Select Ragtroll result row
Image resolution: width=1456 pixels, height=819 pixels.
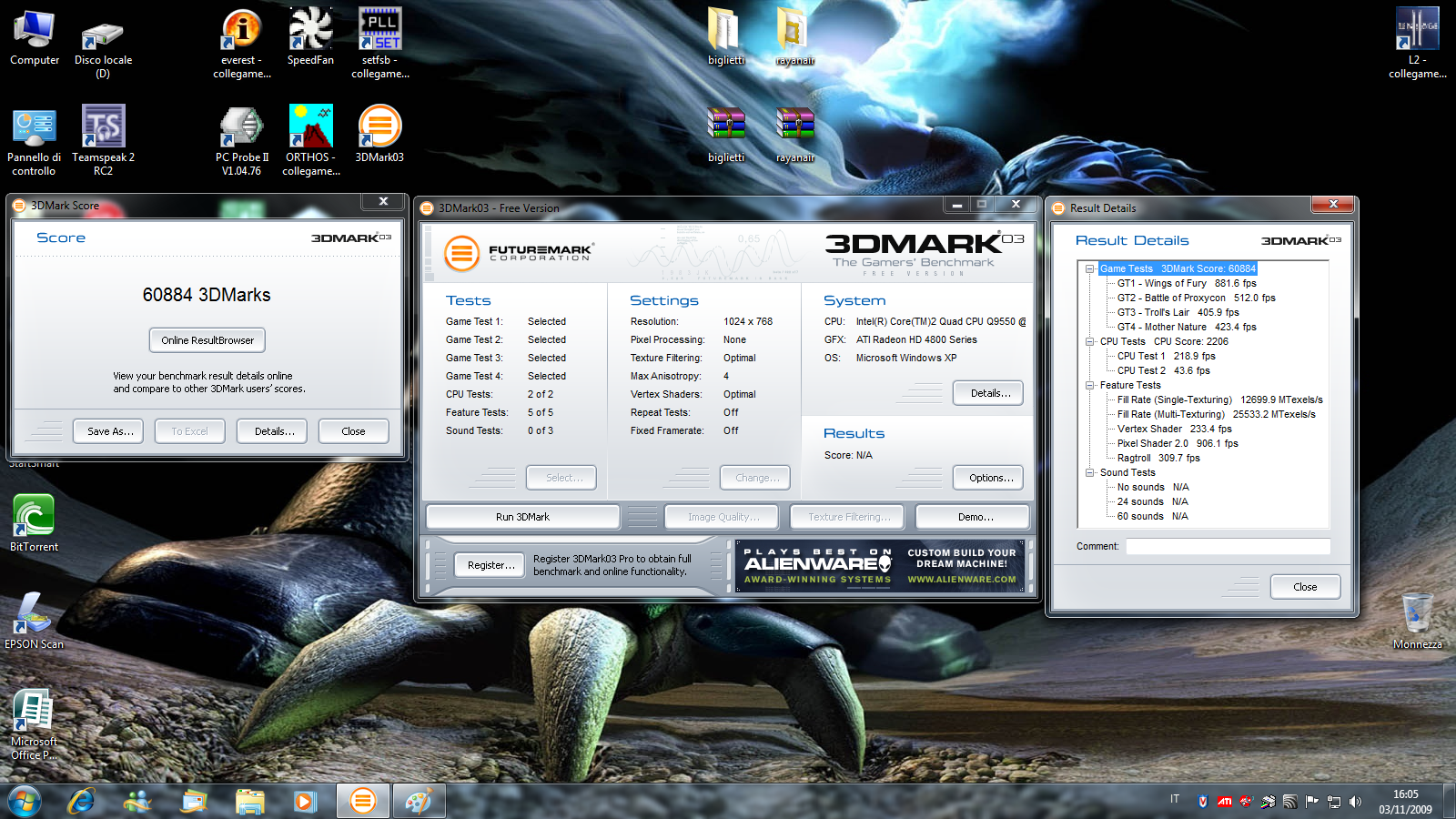(1158, 458)
